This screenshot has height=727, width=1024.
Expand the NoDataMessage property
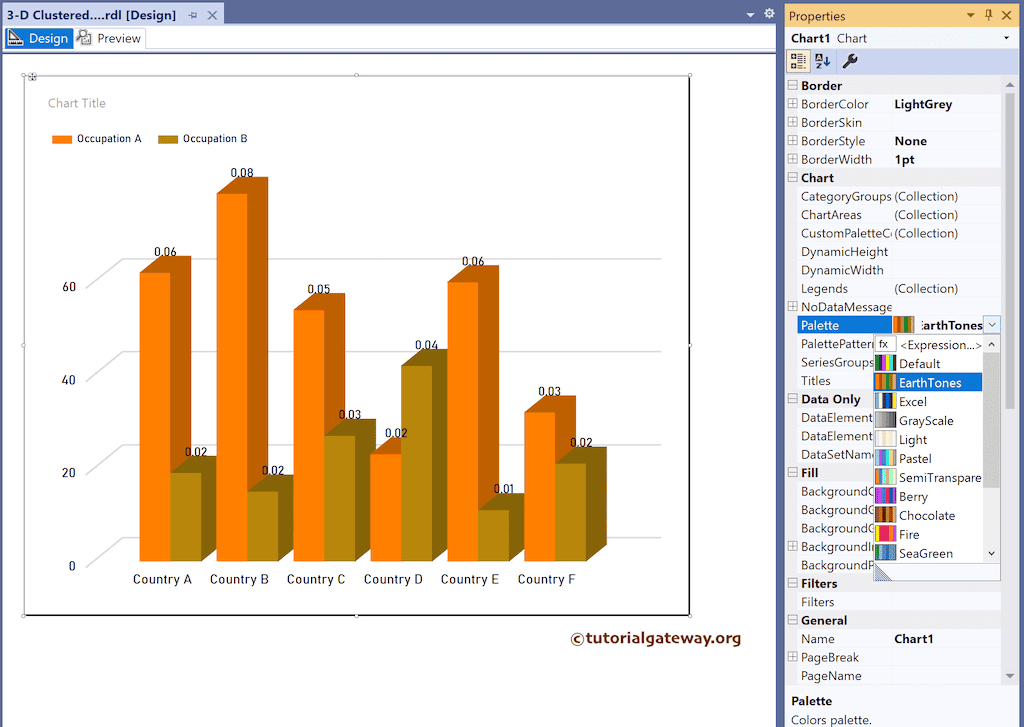click(793, 306)
